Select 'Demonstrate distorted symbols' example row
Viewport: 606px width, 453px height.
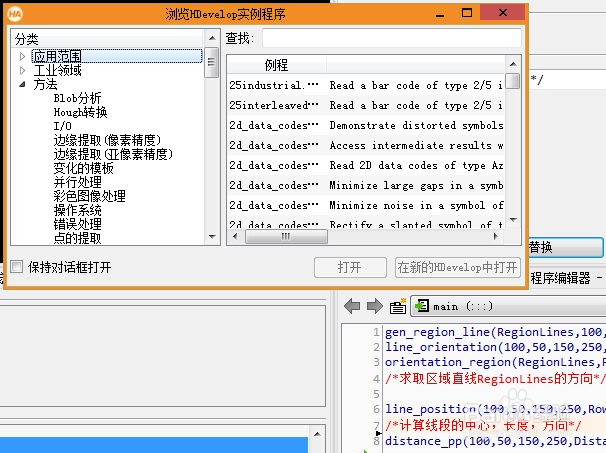[366, 125]
